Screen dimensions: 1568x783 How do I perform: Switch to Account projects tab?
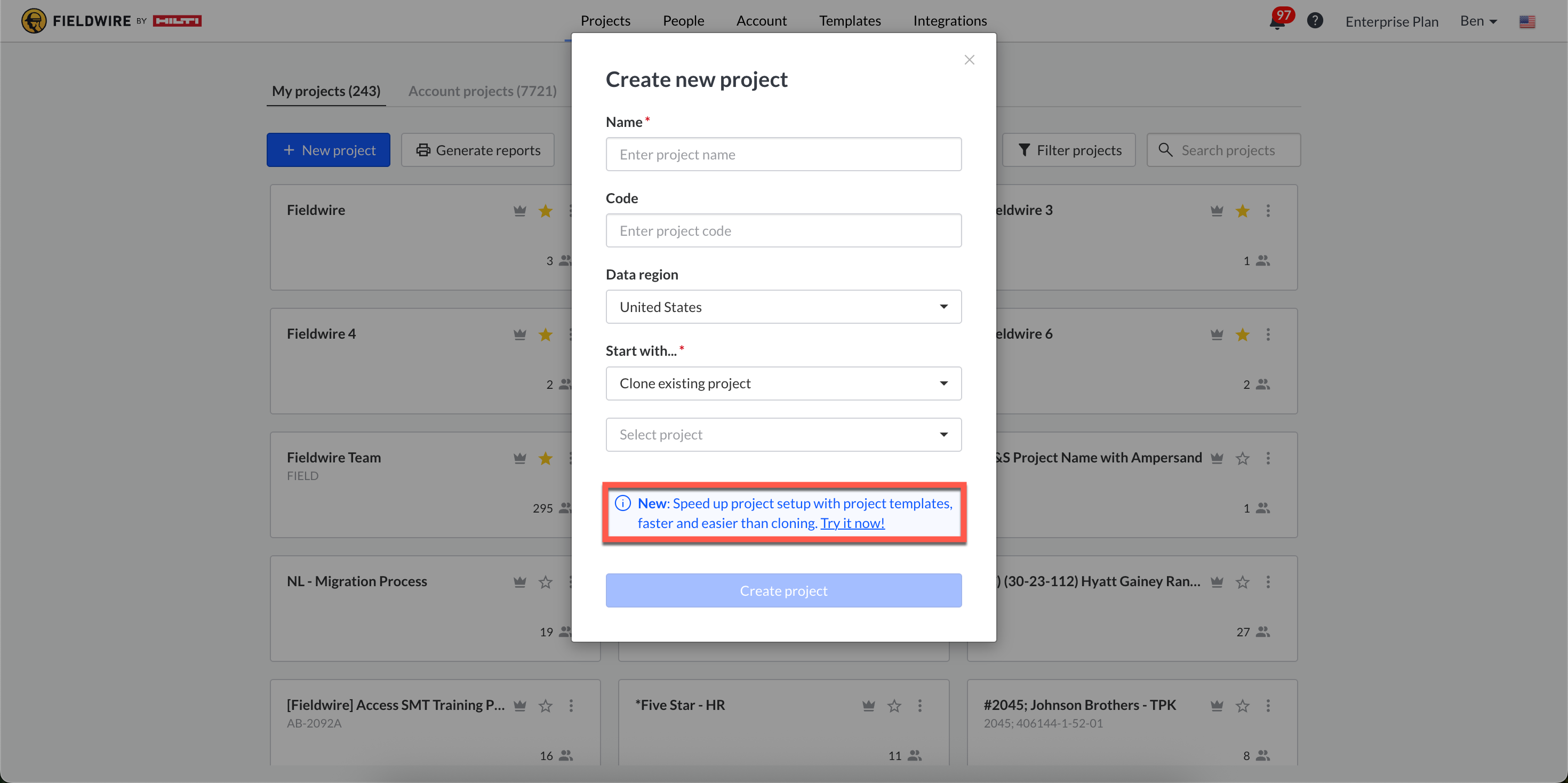point(482,91)
